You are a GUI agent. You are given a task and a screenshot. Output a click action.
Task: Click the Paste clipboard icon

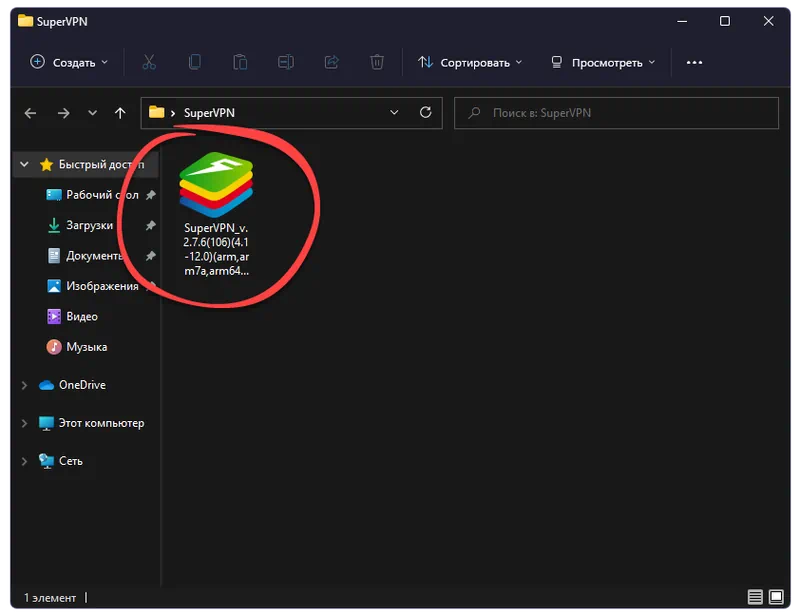coord(240,62)
